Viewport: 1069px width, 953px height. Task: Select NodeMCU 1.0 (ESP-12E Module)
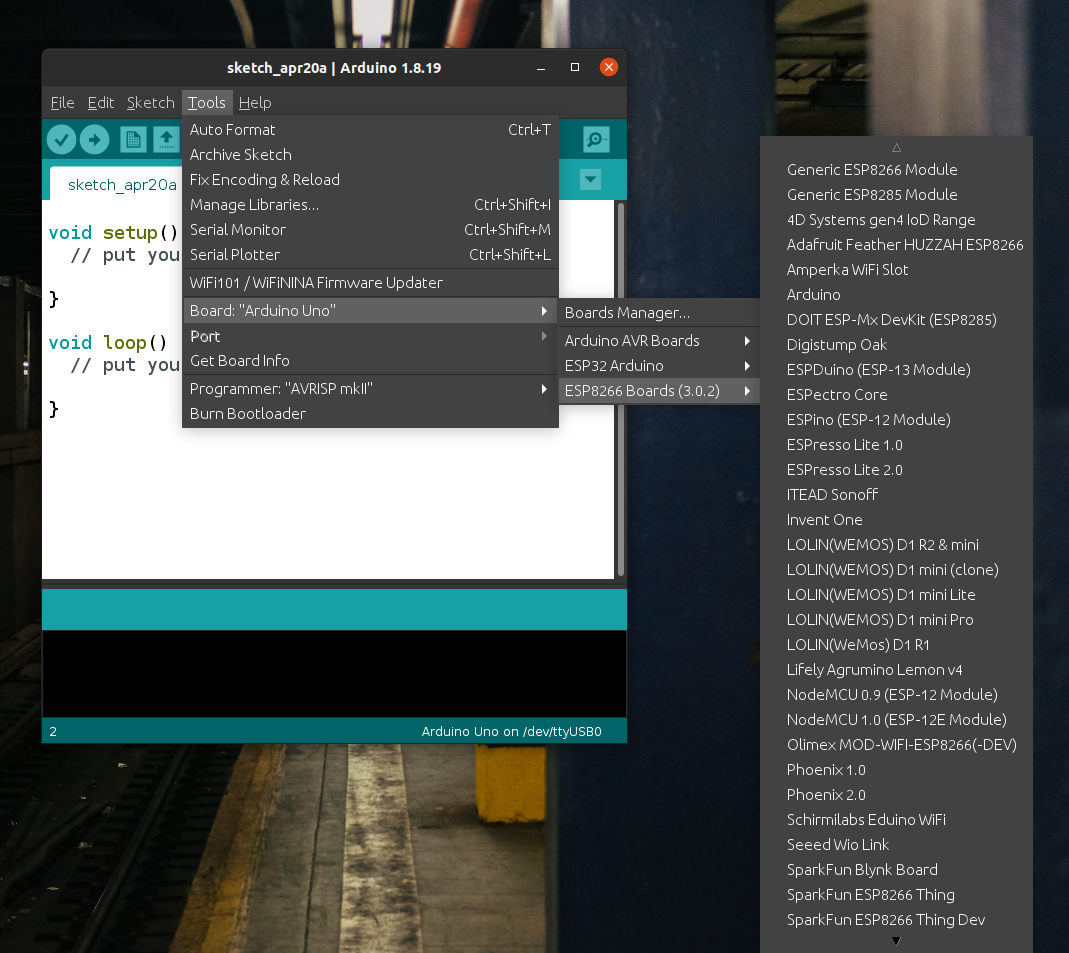[897, 720]
